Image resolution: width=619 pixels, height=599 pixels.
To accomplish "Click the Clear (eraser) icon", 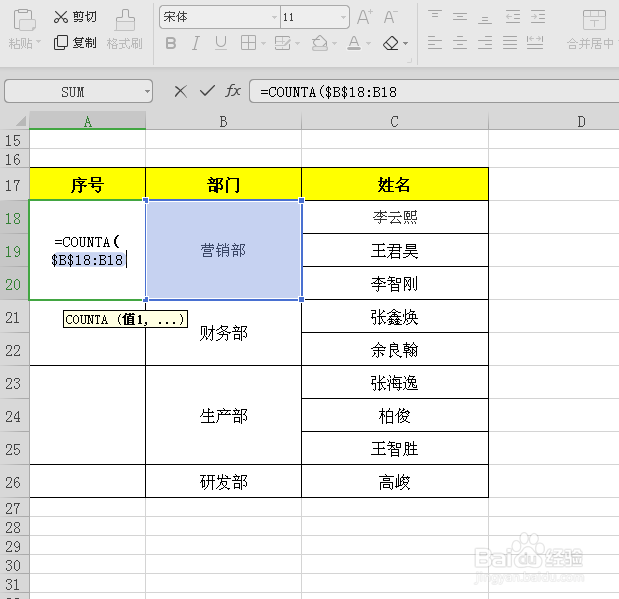I will click(x=391, y=43).
